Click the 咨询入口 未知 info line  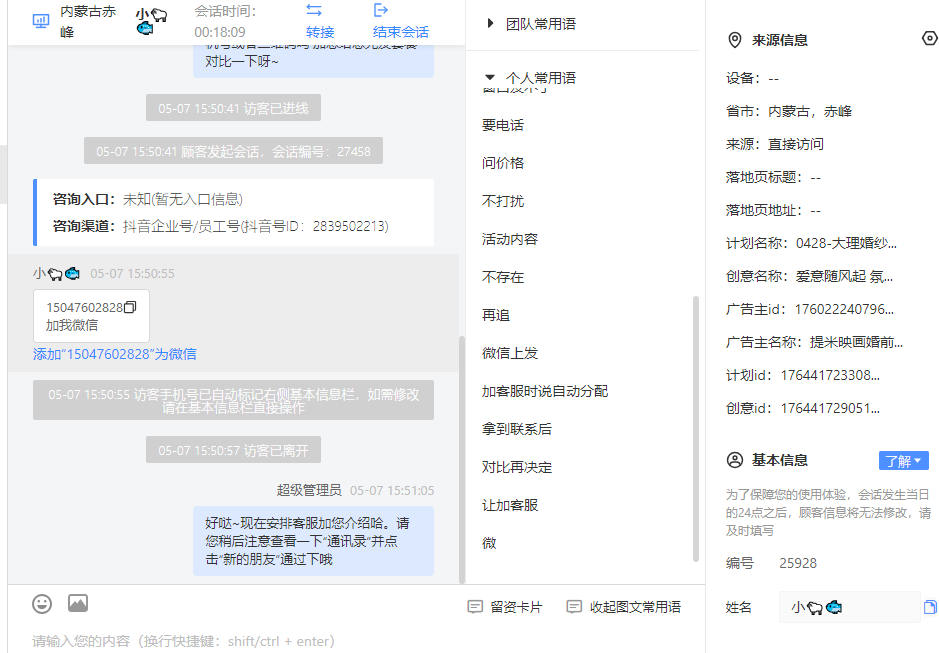pyautogui.click(x=148, y=199)
